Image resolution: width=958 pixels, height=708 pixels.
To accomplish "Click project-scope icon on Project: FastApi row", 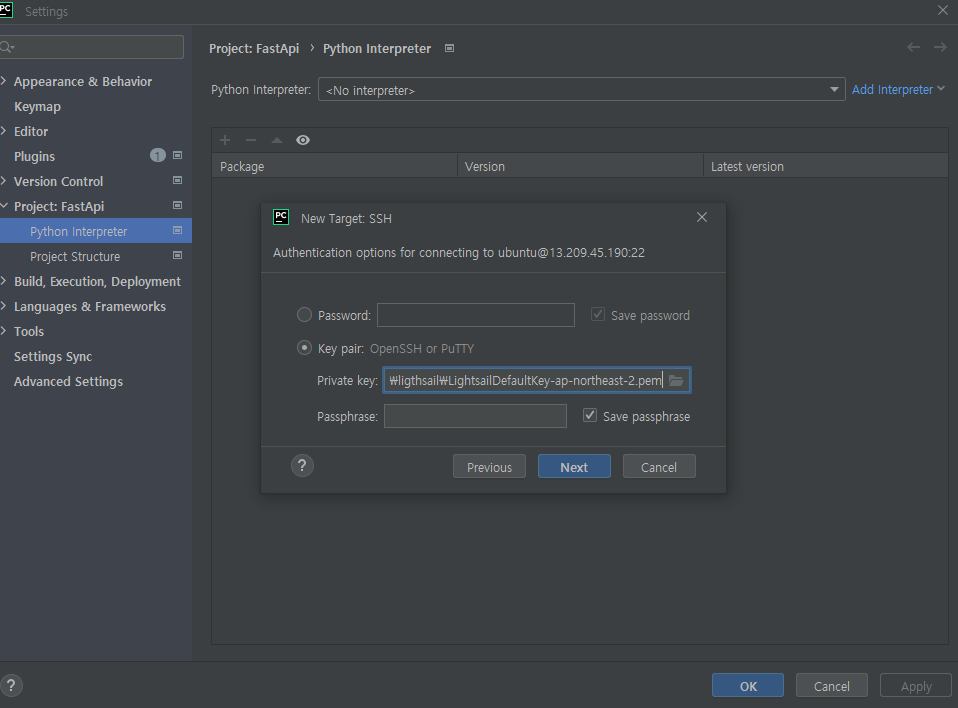I will [177, 206].
